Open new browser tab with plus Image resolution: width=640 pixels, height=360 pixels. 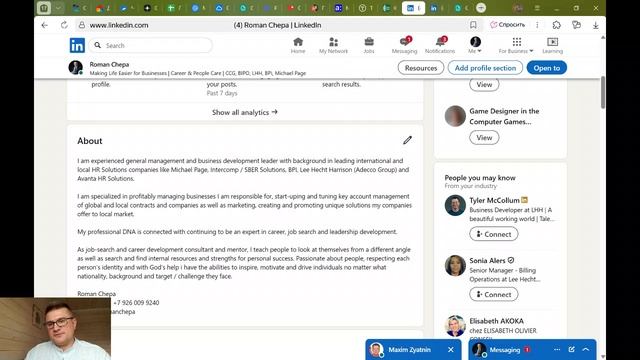(481, 8)
